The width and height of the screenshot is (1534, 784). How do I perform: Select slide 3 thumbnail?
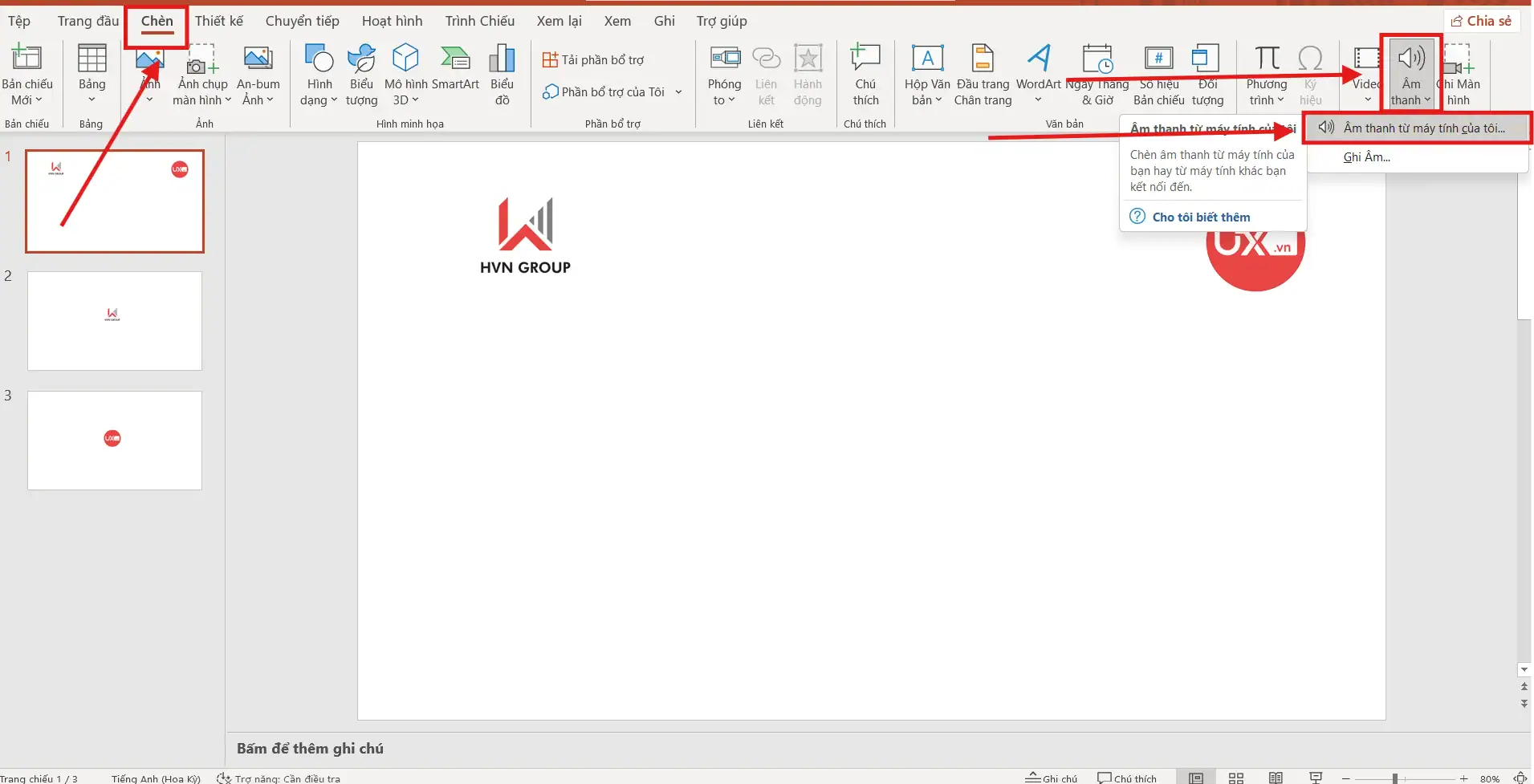point(115,441)
